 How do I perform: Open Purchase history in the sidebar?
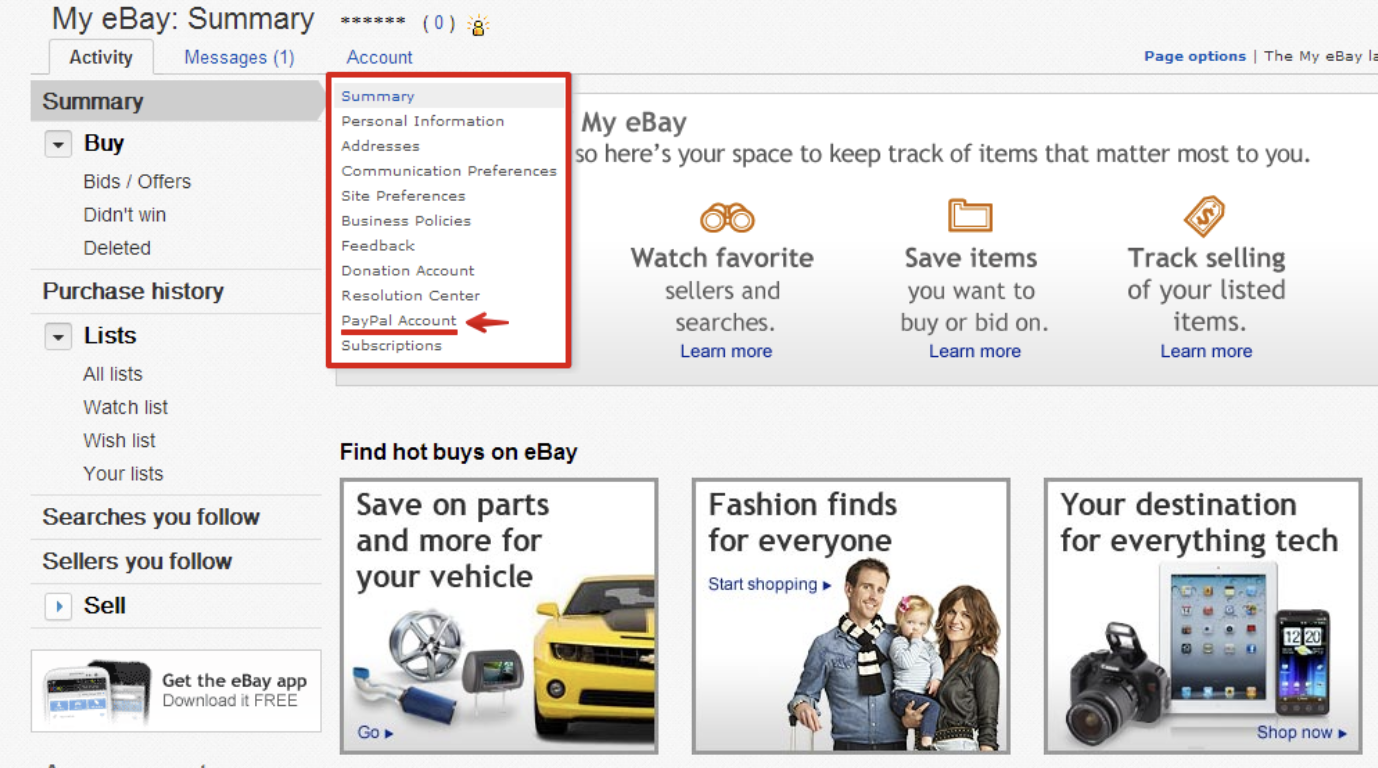(133, 291)
